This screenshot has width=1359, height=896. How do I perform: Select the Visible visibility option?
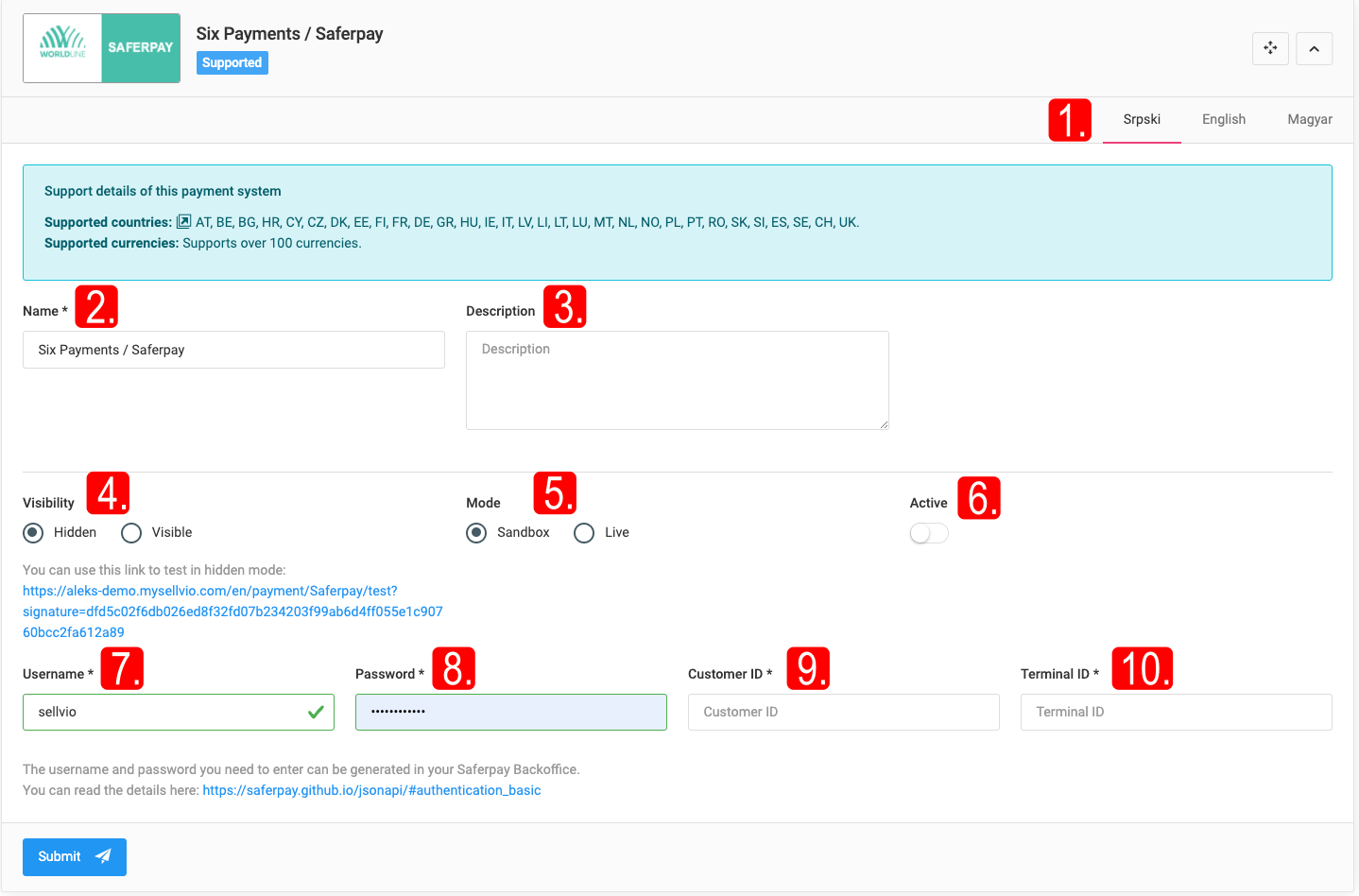point(131,533)
